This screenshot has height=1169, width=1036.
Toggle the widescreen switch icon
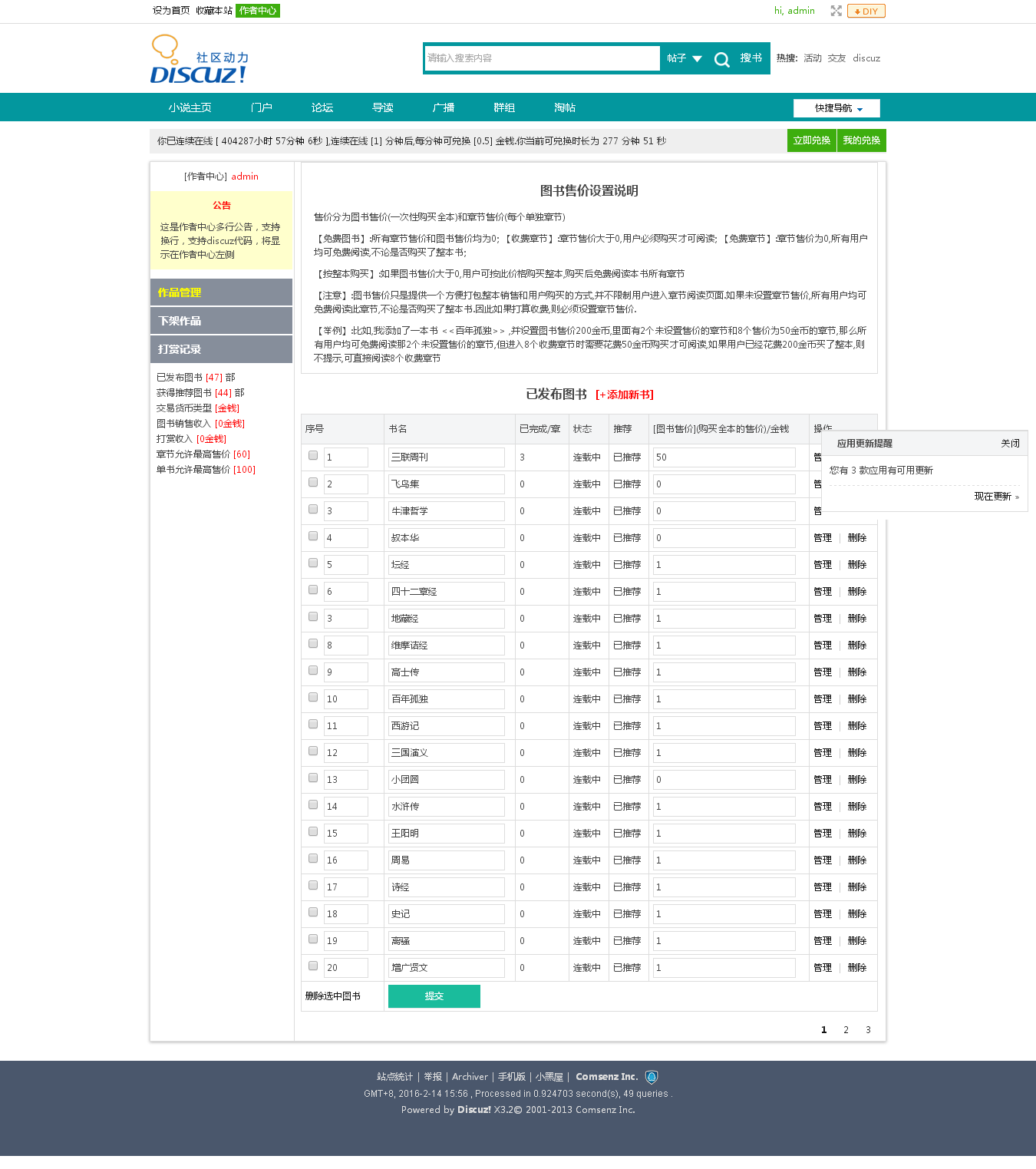(x=836, y=11)
